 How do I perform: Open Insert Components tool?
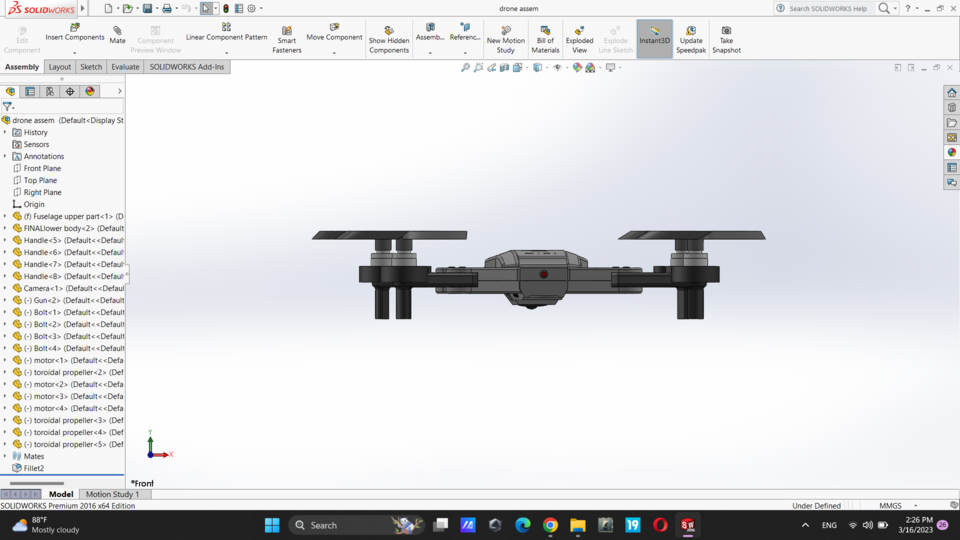pyautogui.click(x=75, y=32)
